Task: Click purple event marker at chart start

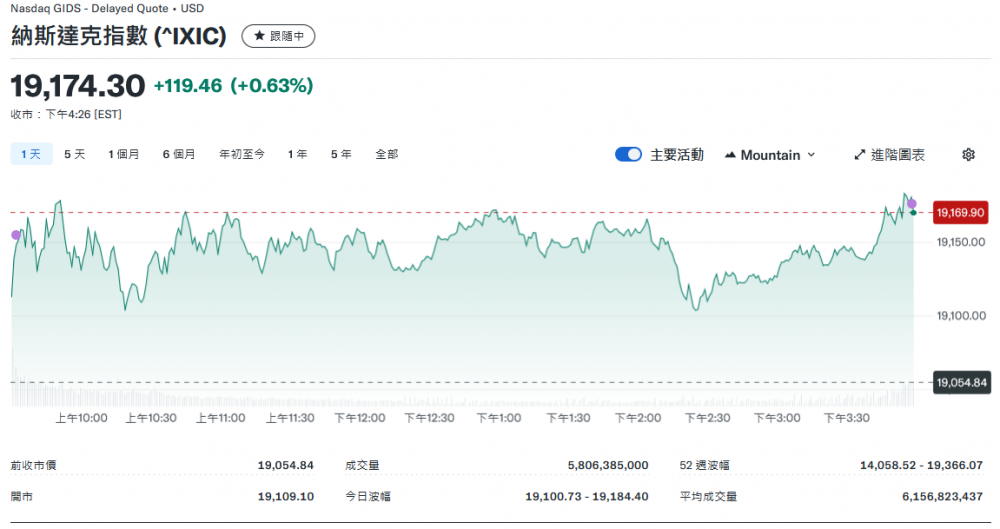Action: click(15, 235)
